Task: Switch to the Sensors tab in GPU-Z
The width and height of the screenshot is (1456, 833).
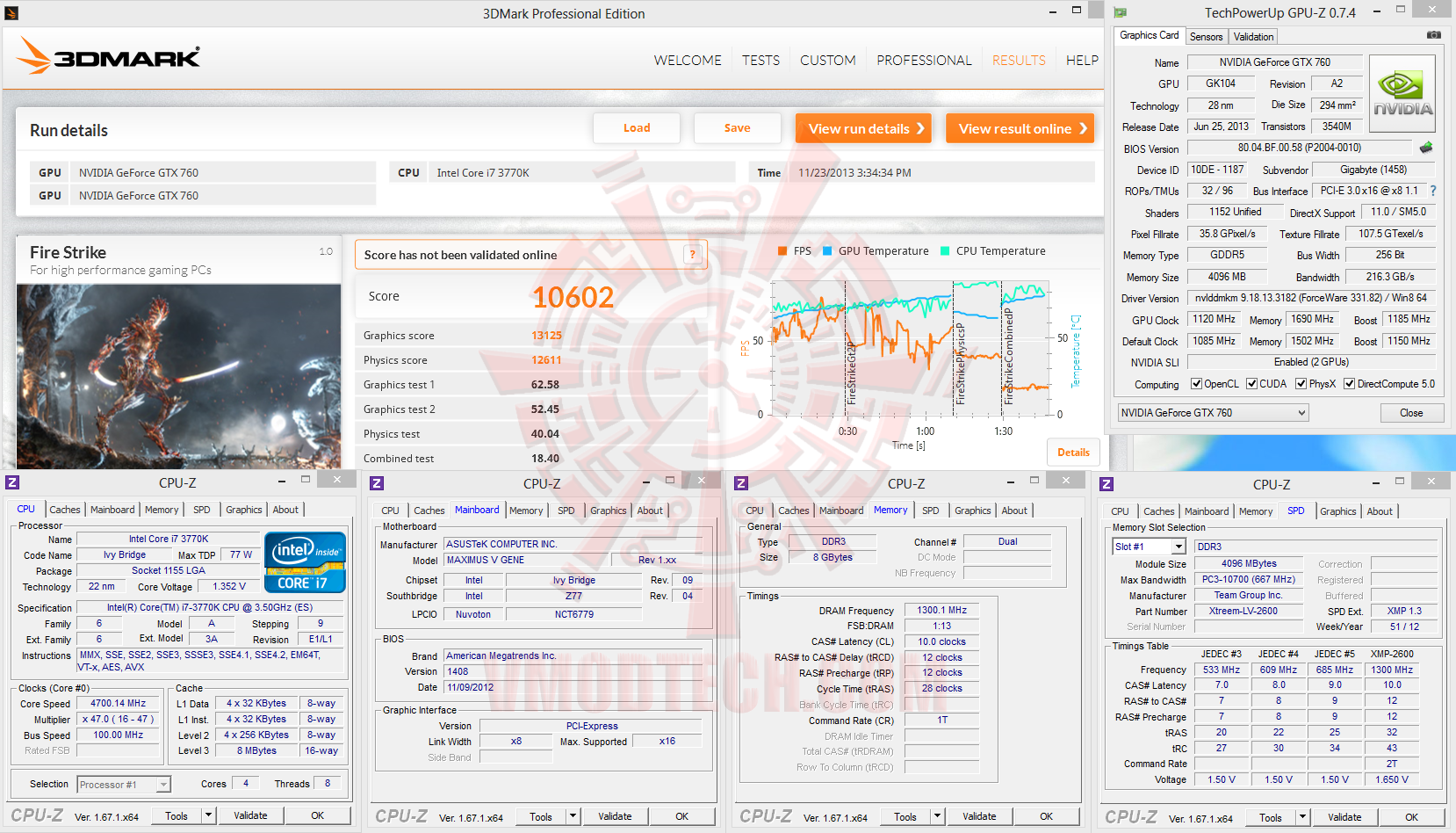Action: (x=1206, y=37)
